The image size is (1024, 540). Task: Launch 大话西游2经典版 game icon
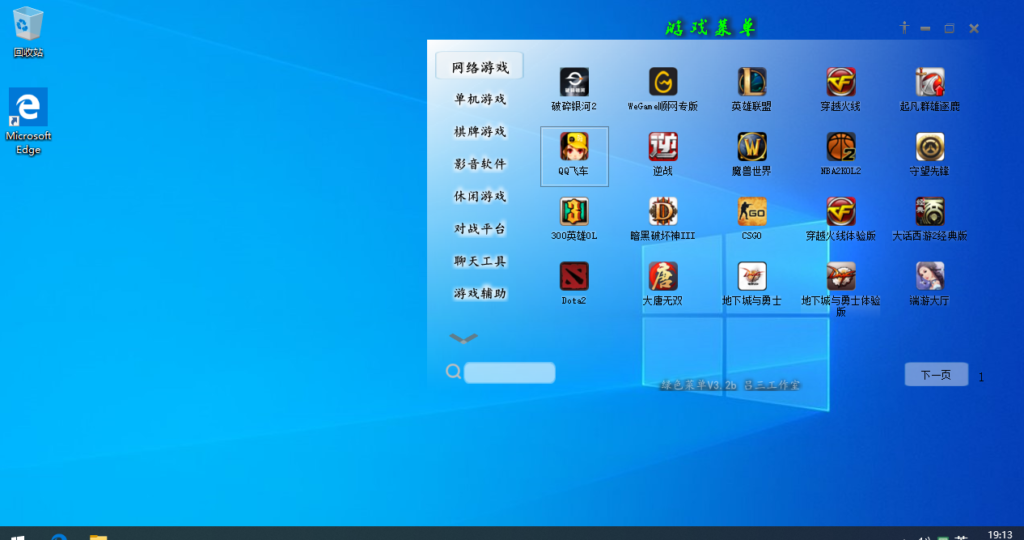929,212
